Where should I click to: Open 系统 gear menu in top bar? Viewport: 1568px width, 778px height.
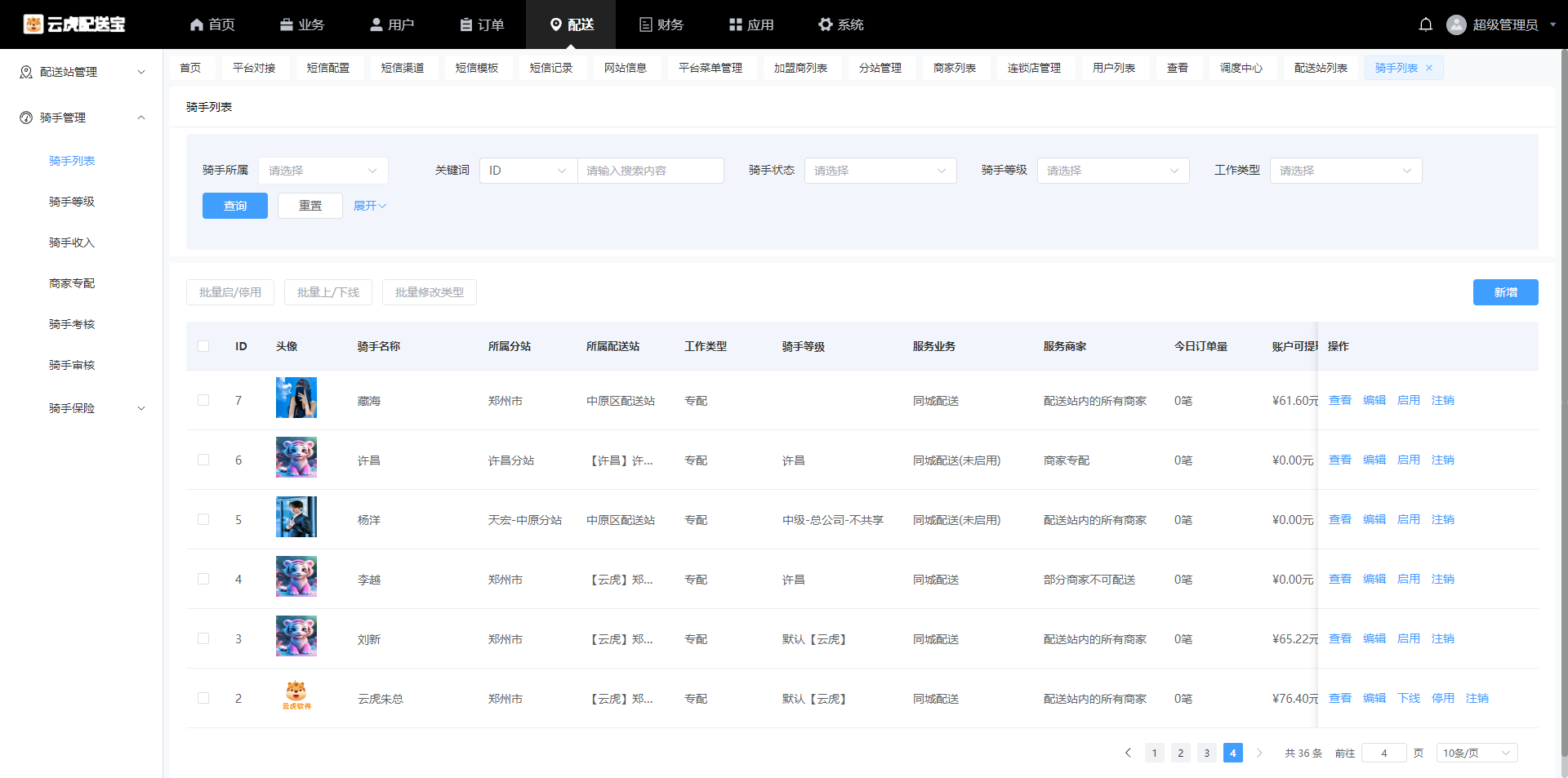click(840, 24)
